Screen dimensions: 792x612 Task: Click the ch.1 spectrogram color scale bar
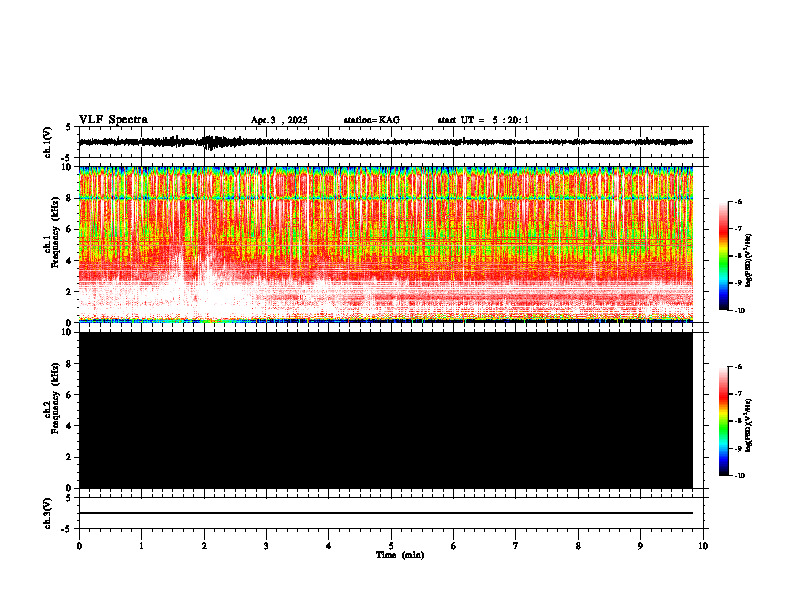tap(723, 256)
